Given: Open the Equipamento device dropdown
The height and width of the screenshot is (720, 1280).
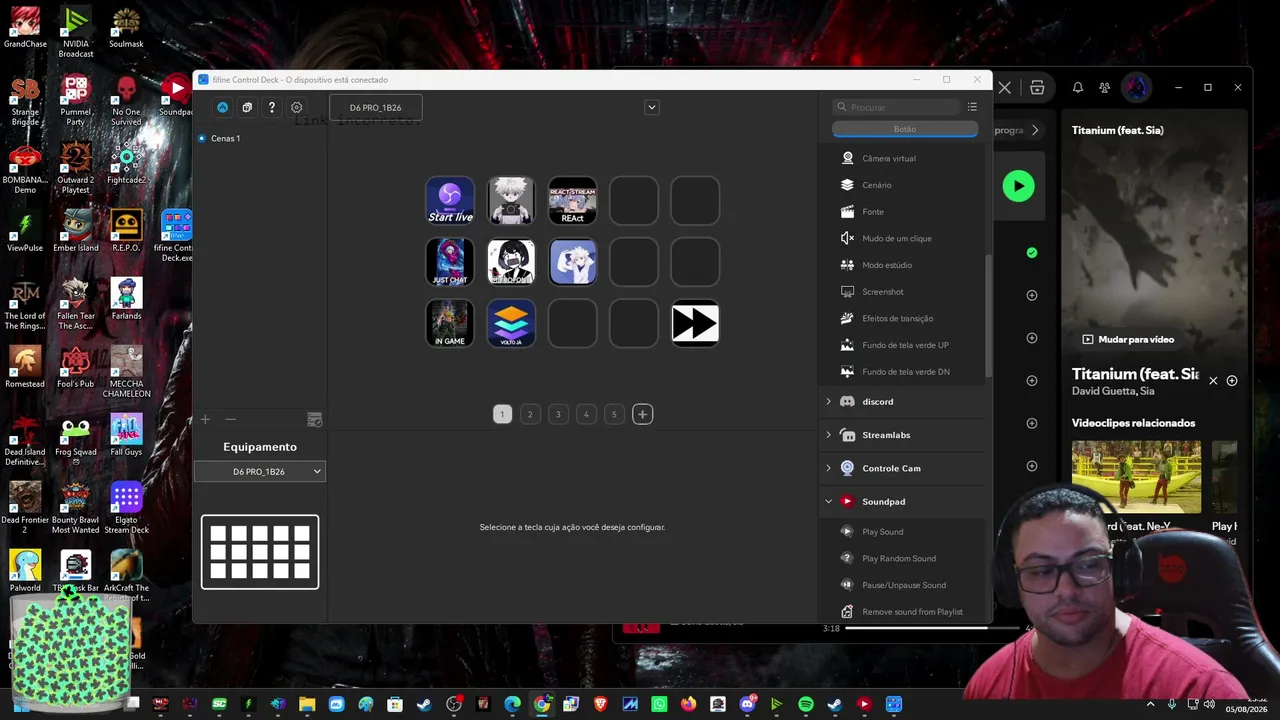Looking at the screenshot, I should (260, 471).
